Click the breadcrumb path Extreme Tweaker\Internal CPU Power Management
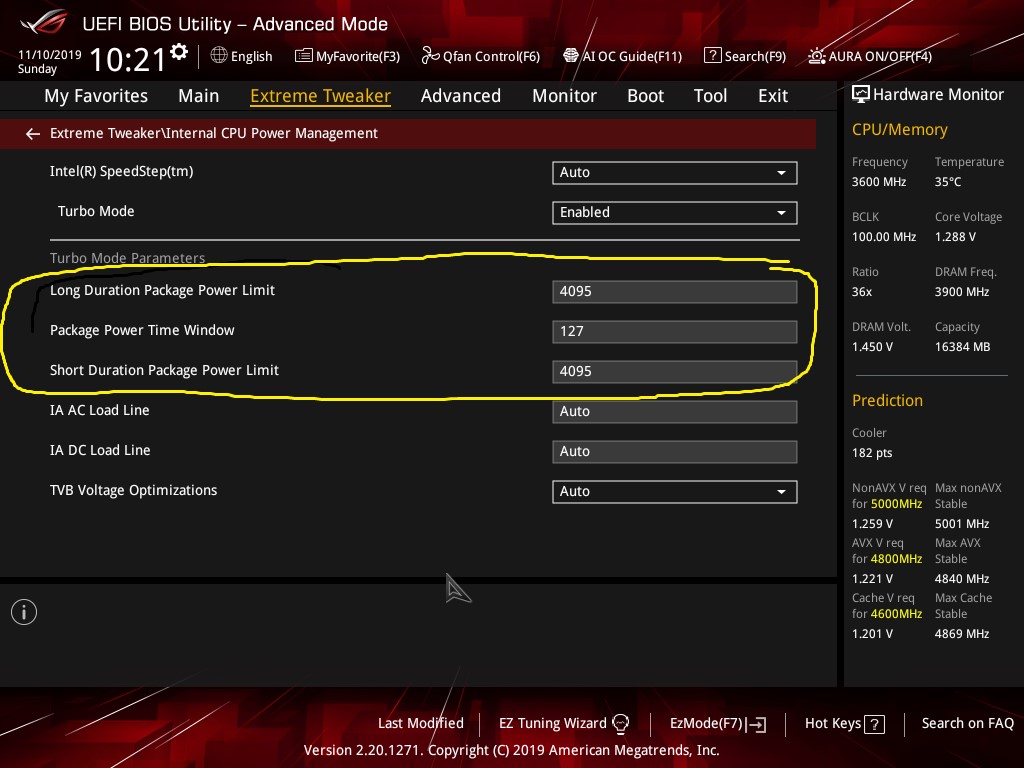This screenshot has height=768, width=1024. coord(214,133)
